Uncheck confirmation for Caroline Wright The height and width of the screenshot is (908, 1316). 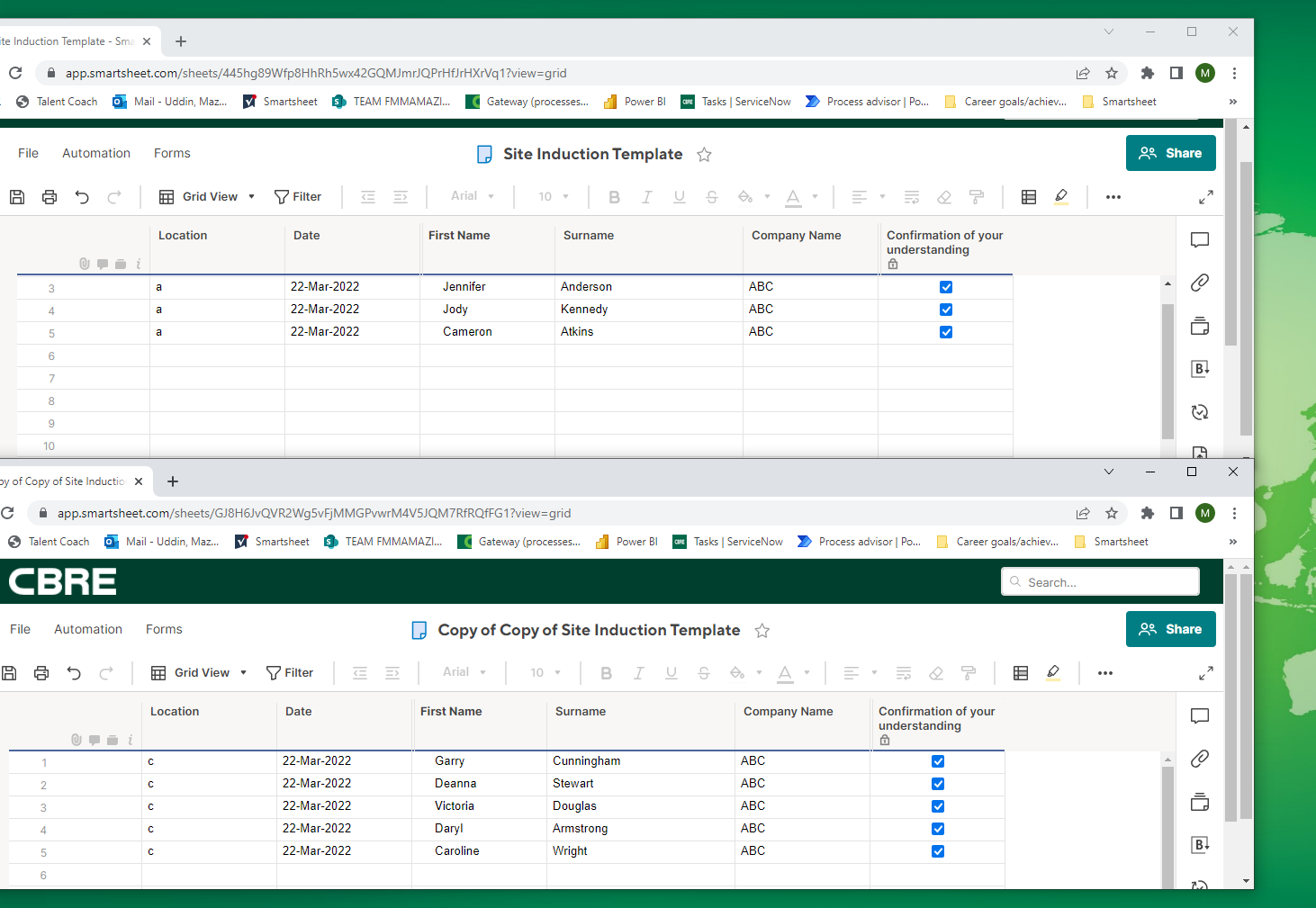(x=938, y=851)
